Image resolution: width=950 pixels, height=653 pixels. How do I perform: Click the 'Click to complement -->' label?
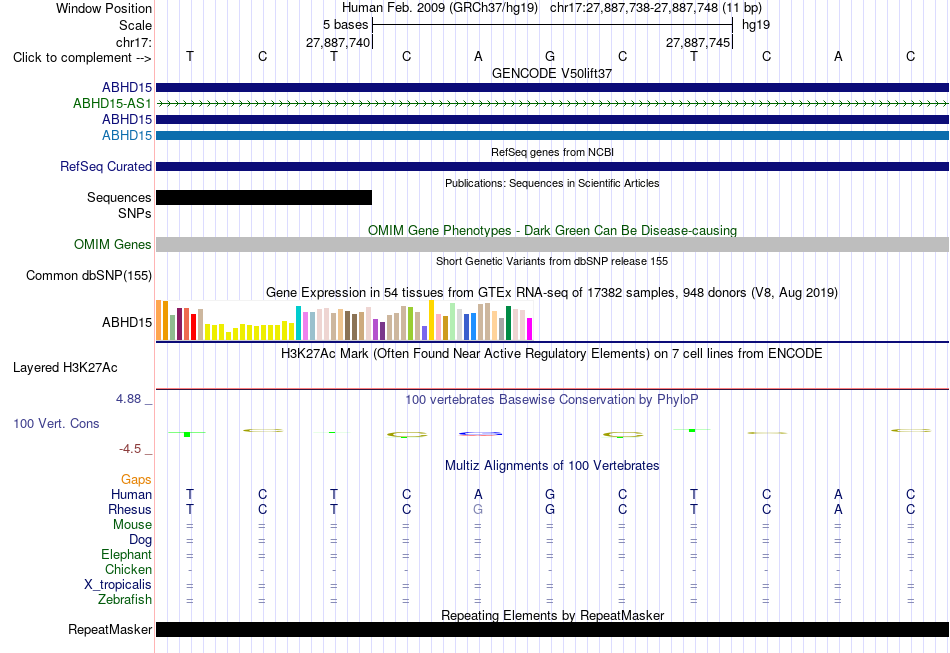point(82,58)
